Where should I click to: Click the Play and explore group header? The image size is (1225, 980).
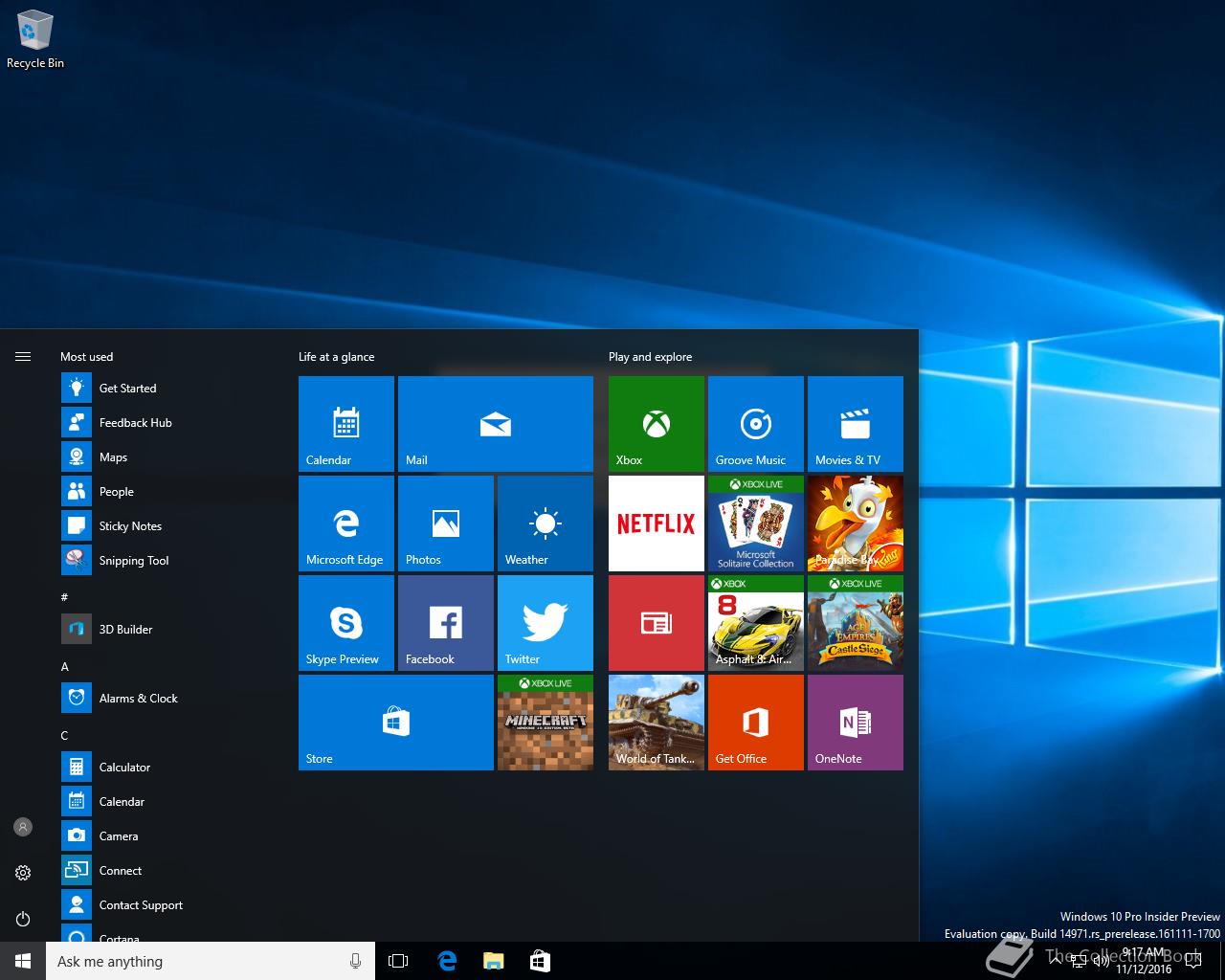pyautogui.click(x=651, y=357)
